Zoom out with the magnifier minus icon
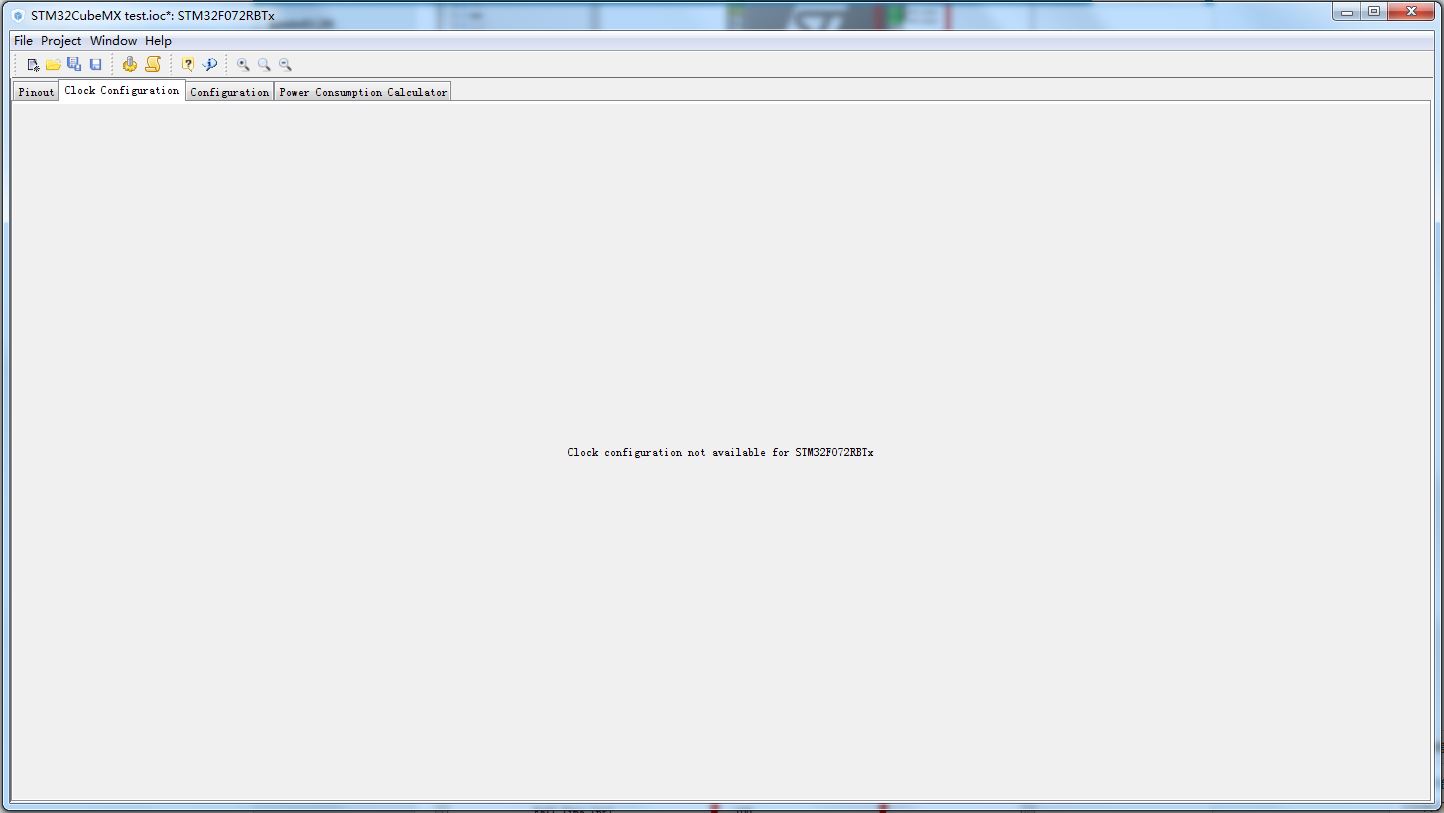The width and height of the screenshot is (1444, 813). click(285, 65)
